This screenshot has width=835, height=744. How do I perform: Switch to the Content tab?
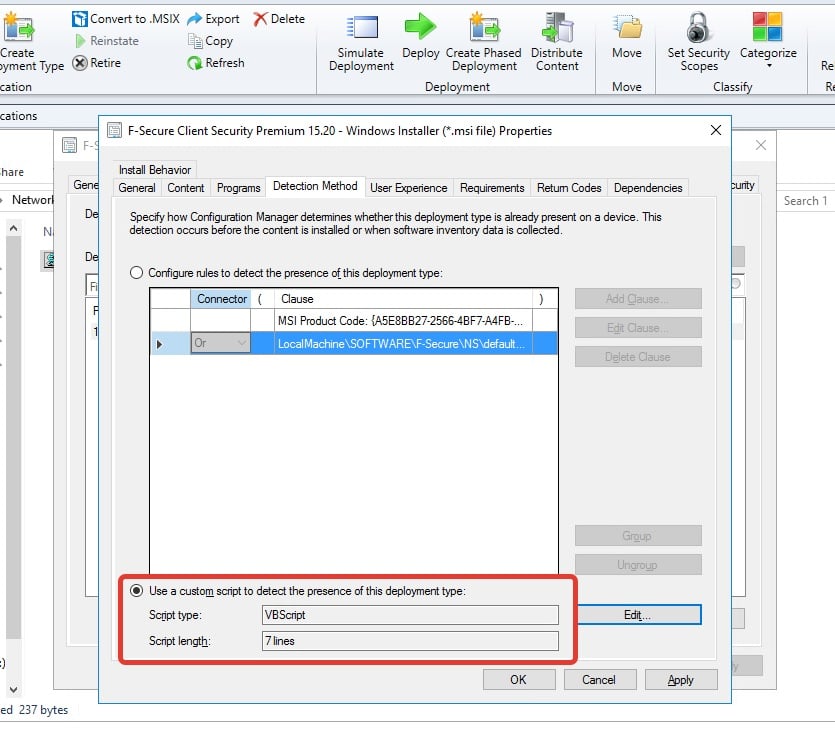click(x=185, y=187)
